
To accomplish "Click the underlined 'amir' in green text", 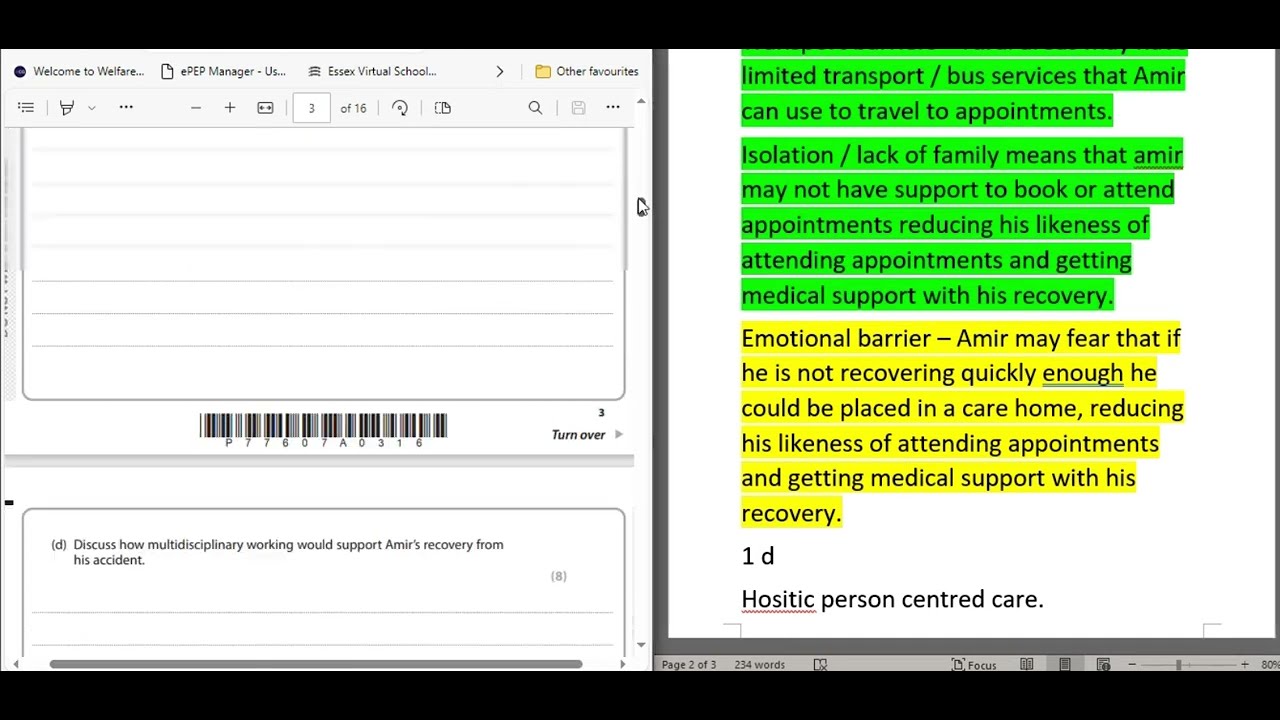I will coord(1158,155).
